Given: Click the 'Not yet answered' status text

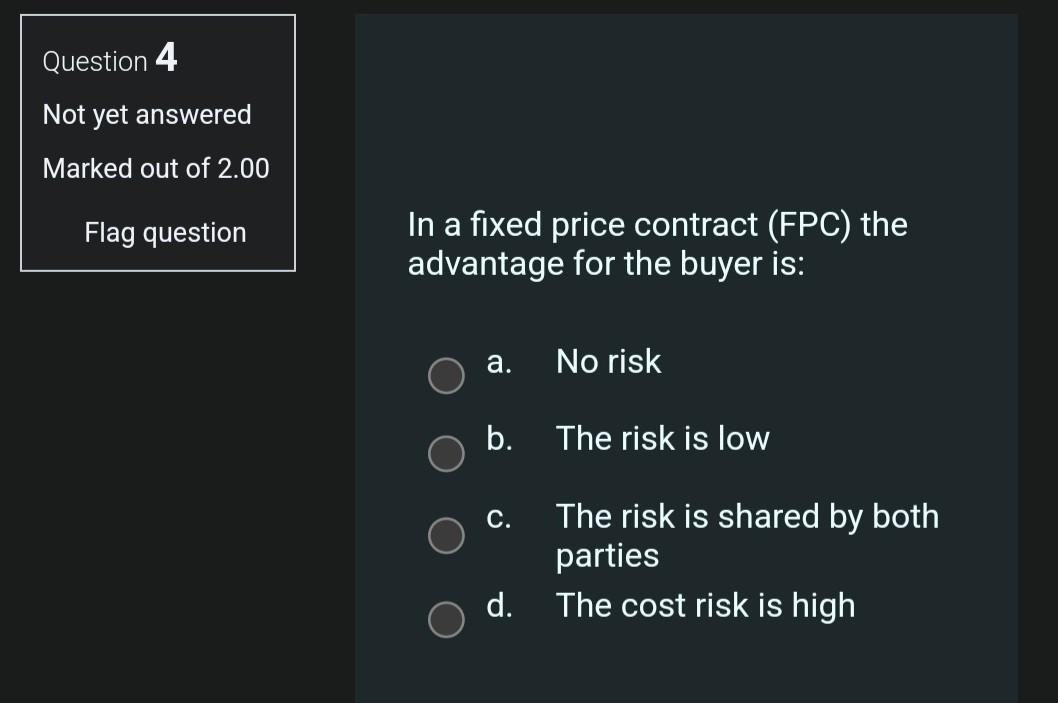Looking at the screenshot, I should (x=147, y=115).
